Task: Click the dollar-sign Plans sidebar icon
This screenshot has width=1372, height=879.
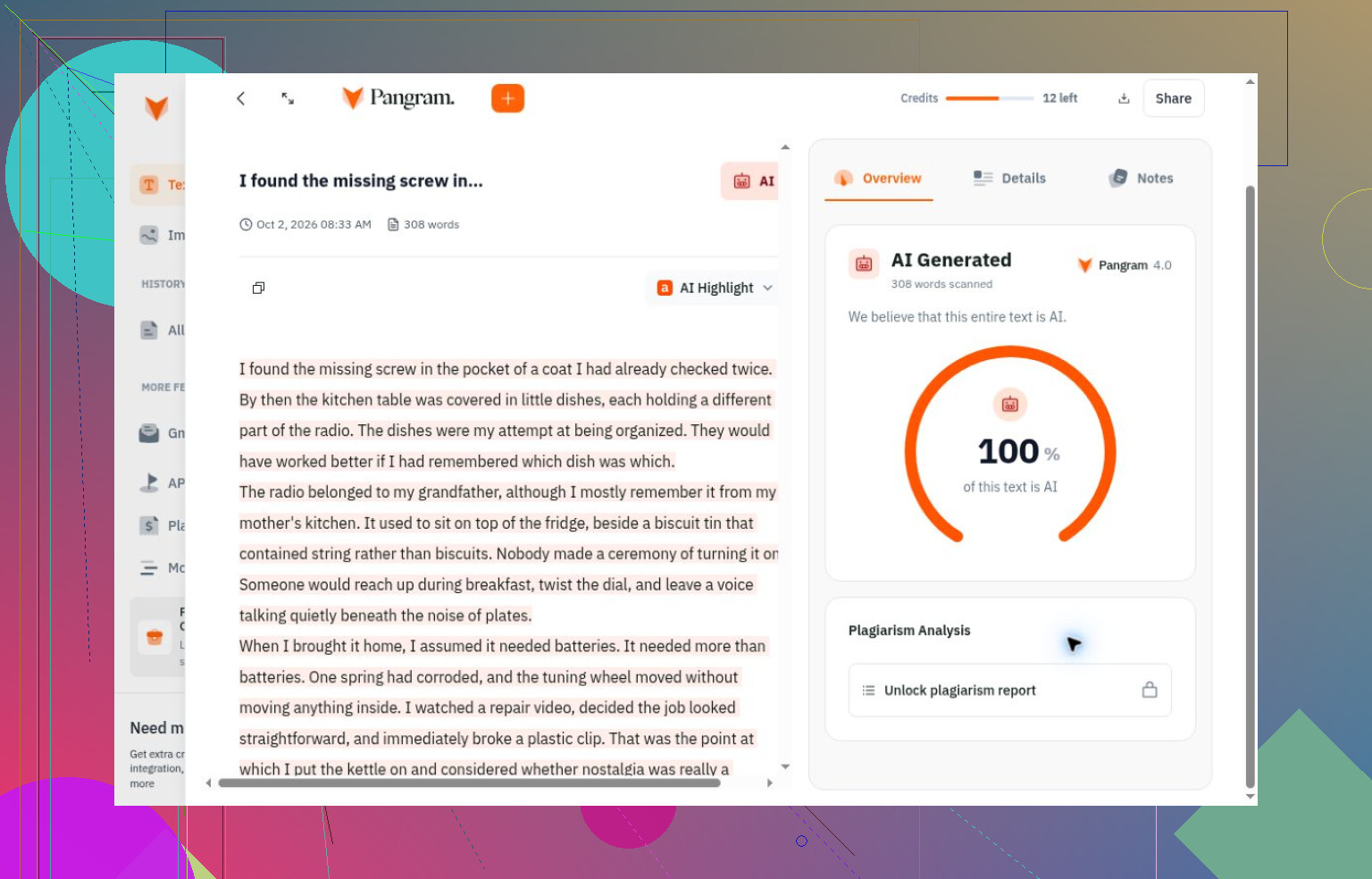Action: [149, 525]
